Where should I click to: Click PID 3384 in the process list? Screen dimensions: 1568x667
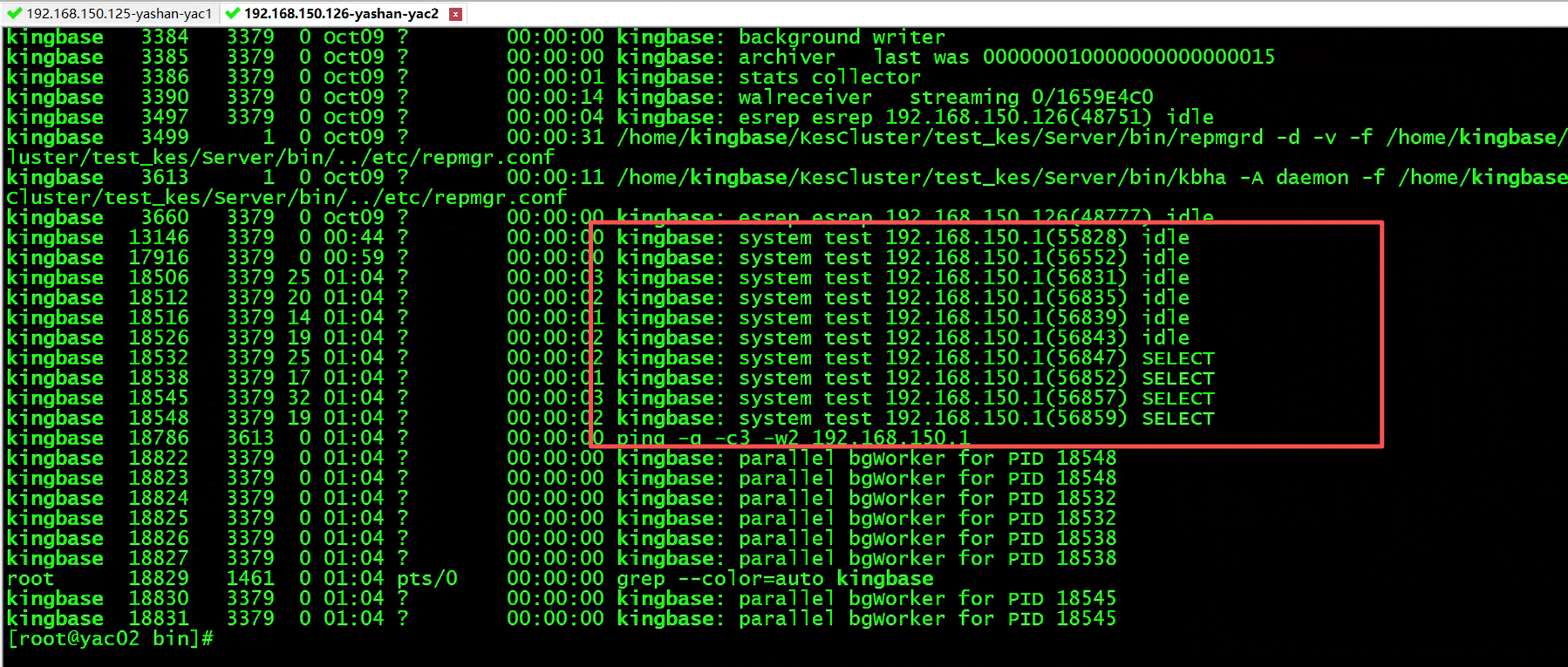tap(165, 37)
